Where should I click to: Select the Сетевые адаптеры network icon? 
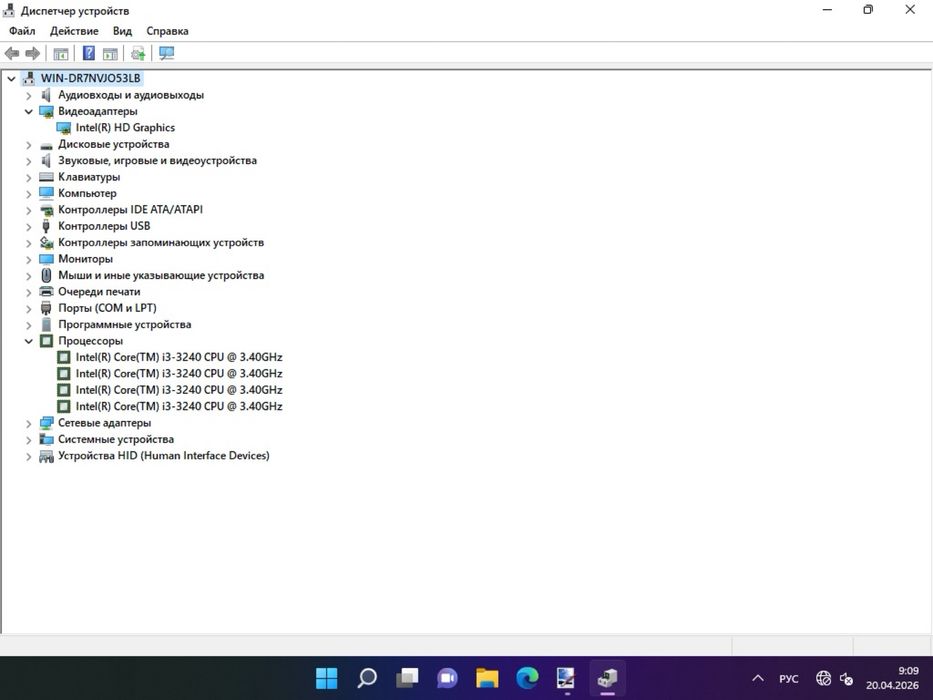click(x=46, y=423)
